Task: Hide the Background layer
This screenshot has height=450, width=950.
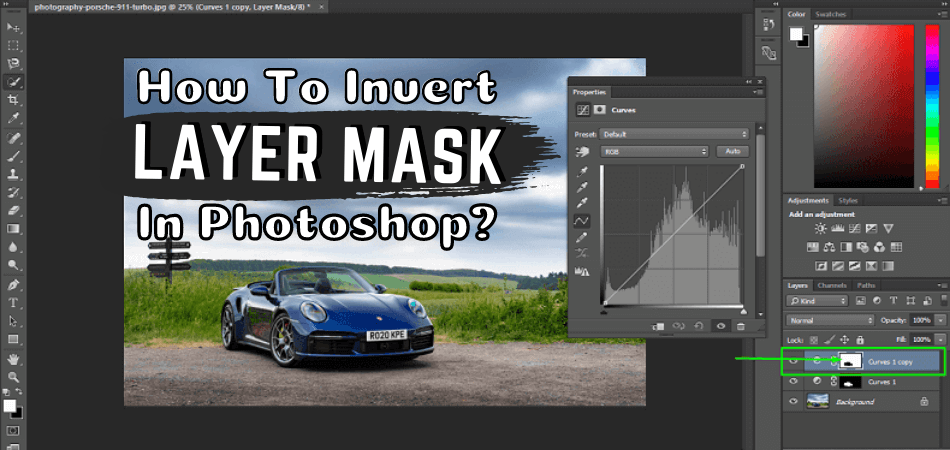Action: [793, 402]
